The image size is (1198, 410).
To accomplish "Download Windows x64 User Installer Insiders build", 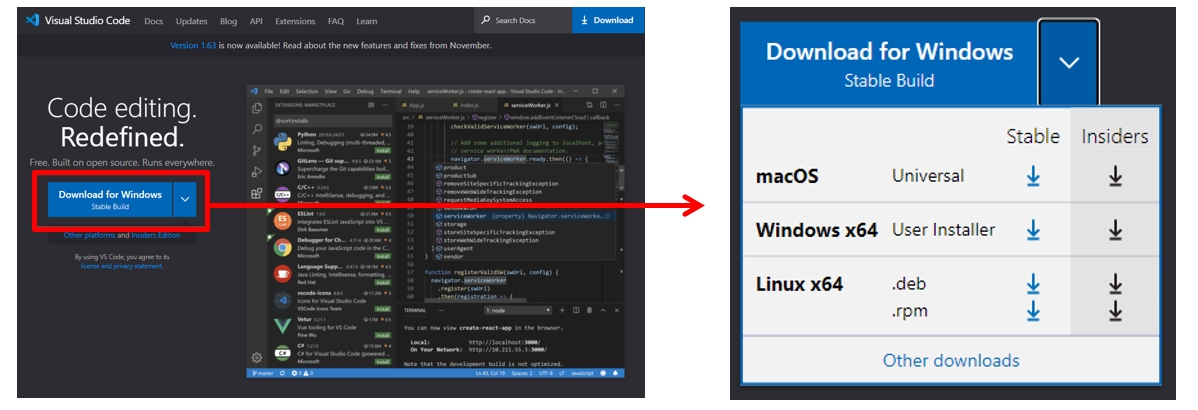I will [1115, 229].
